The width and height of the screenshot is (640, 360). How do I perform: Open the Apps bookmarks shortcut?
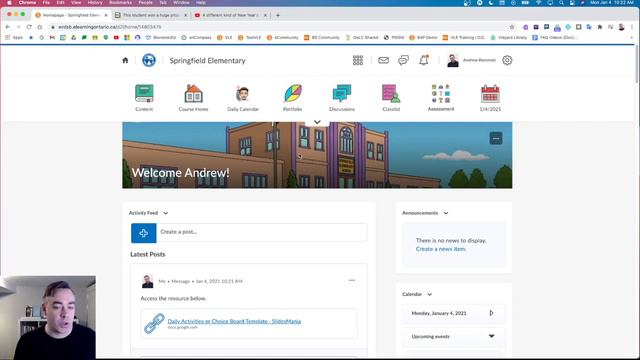tap(14, 38)
